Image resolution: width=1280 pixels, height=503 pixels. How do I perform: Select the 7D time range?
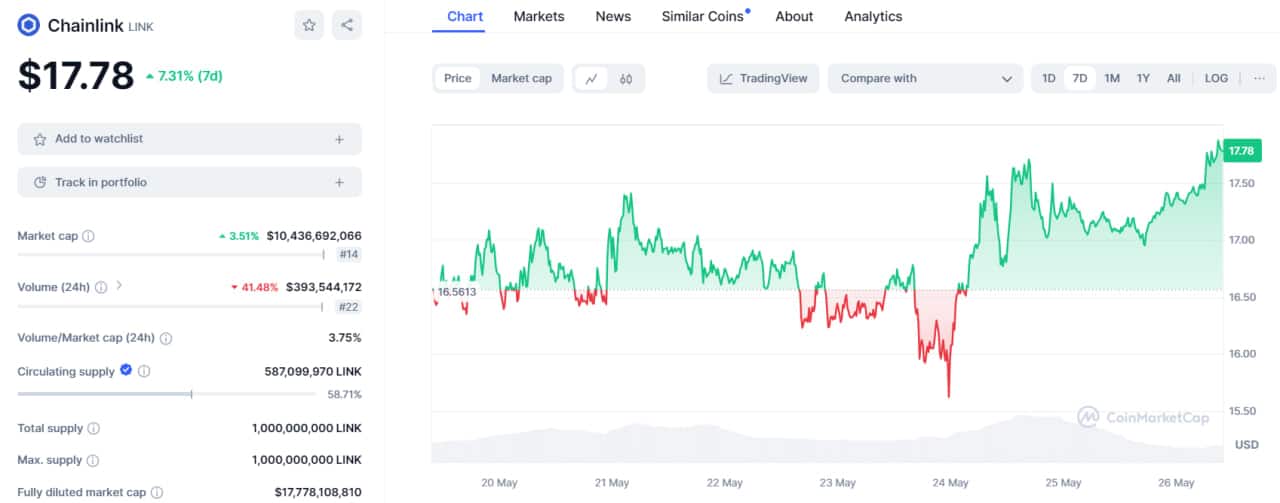point(1080,78)
